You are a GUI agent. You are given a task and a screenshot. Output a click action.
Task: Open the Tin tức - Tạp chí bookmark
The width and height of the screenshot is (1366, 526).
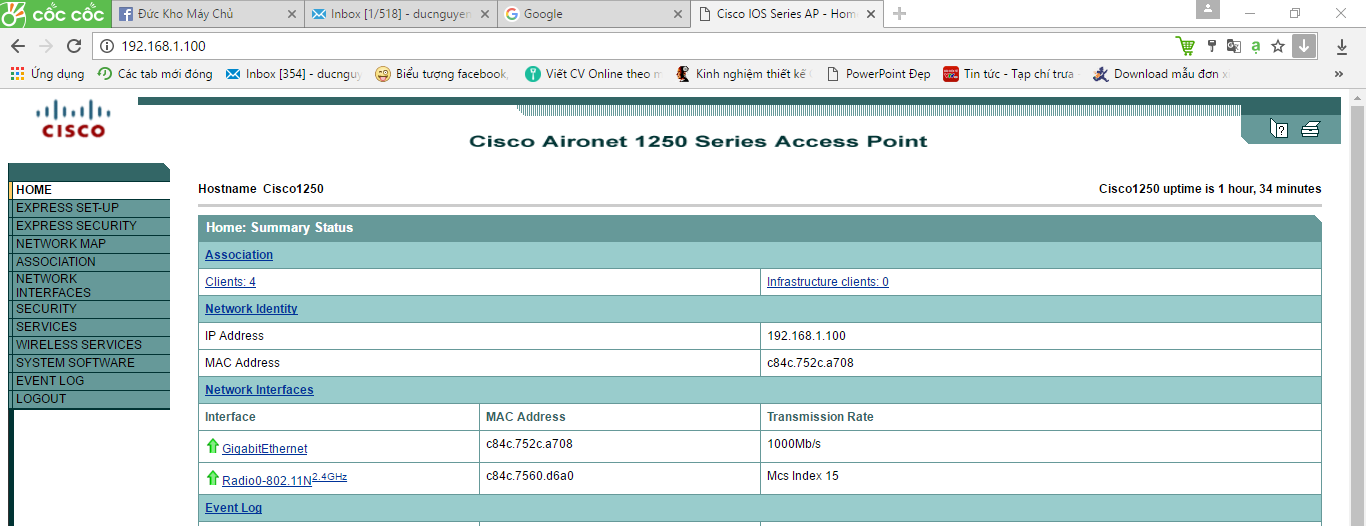tap(1011, 74)
